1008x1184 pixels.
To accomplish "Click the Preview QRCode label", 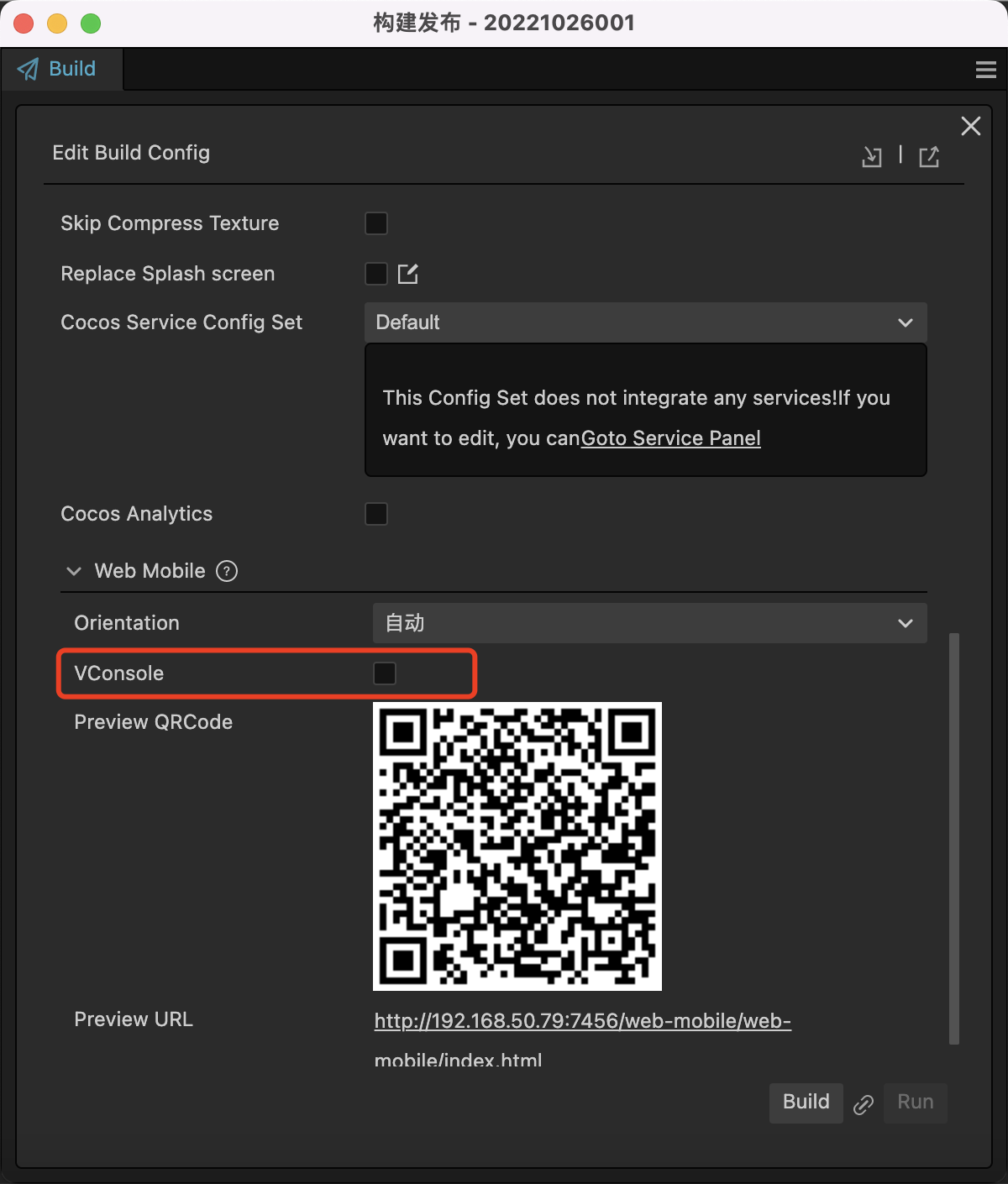I will [x=154, y=722].
